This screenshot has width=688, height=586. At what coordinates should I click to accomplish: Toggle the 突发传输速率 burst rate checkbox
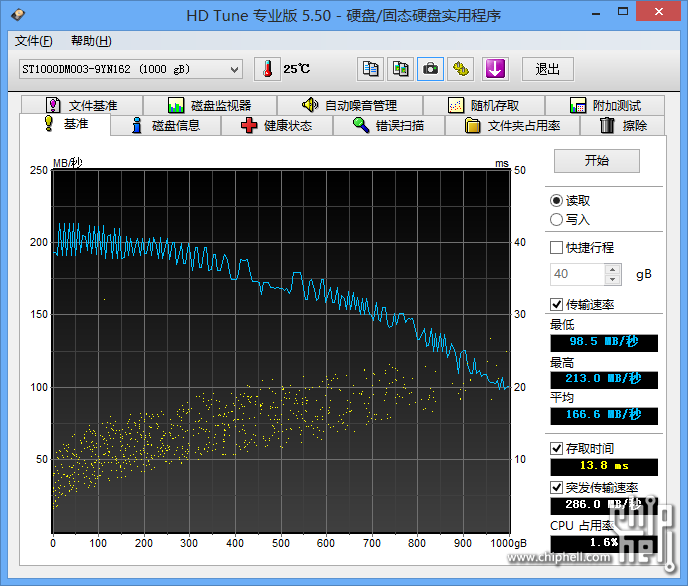pyautogui.click(x=556, y=487)
